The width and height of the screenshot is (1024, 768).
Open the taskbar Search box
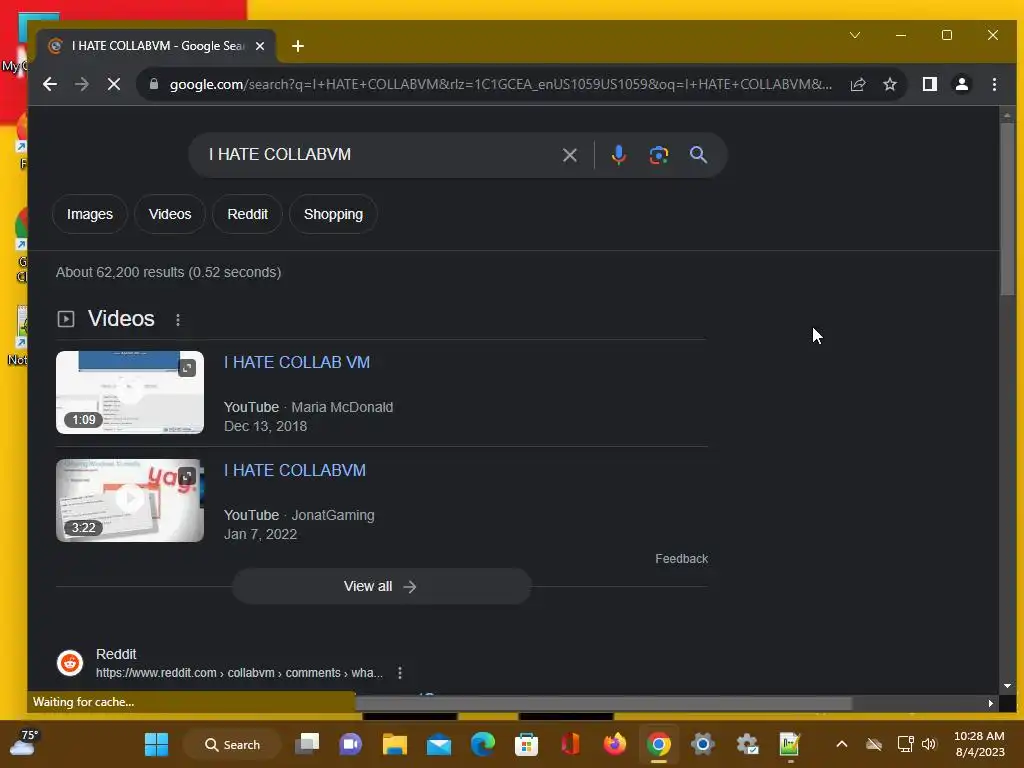[232, 744]
